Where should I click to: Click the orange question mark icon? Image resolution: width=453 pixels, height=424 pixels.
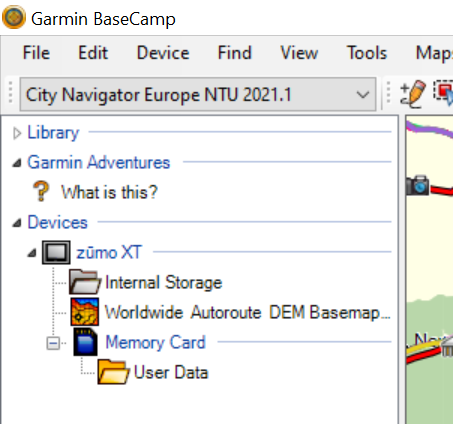tap(41, 191)
